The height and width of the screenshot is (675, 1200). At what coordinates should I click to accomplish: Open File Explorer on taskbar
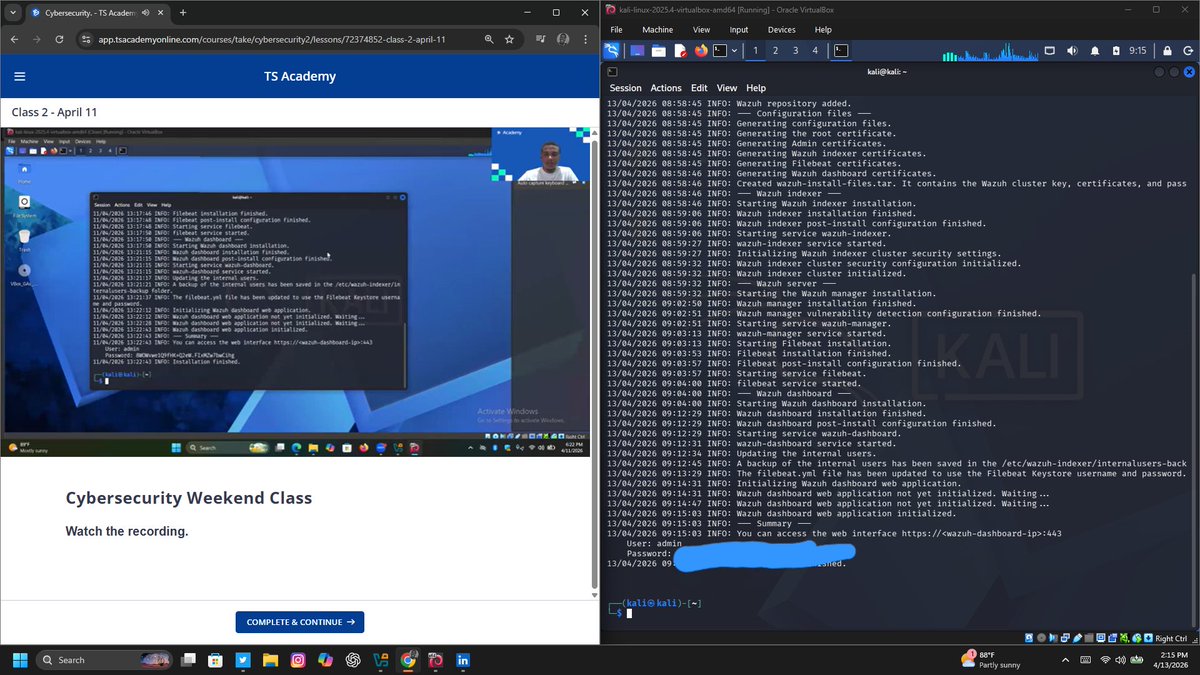click(x=270, y=660)
